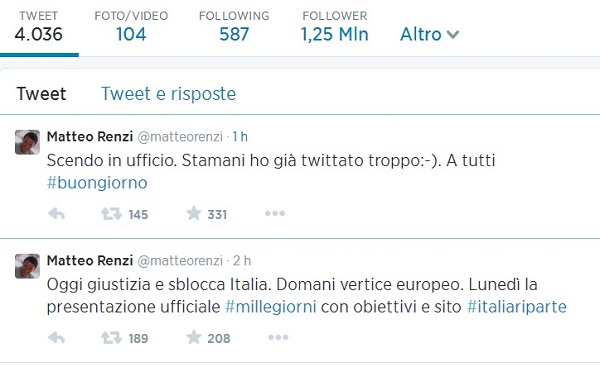Reply to the #millegiorni tweet

coord(57,338)
